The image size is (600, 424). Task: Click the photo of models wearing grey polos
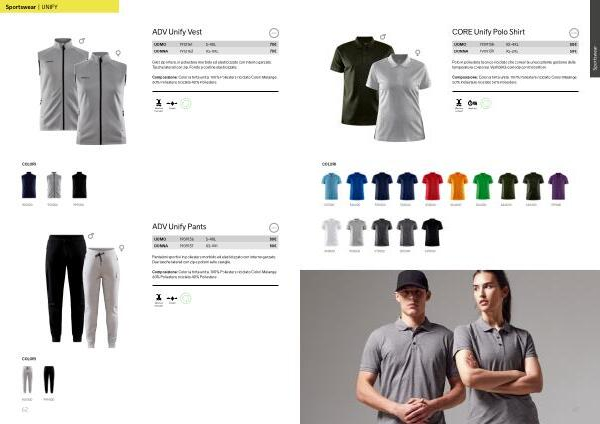[x=450, y=347]
